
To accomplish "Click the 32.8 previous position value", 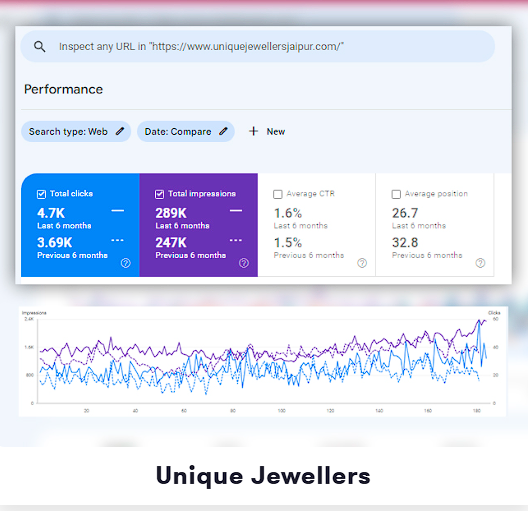I will tap(405, 242).
